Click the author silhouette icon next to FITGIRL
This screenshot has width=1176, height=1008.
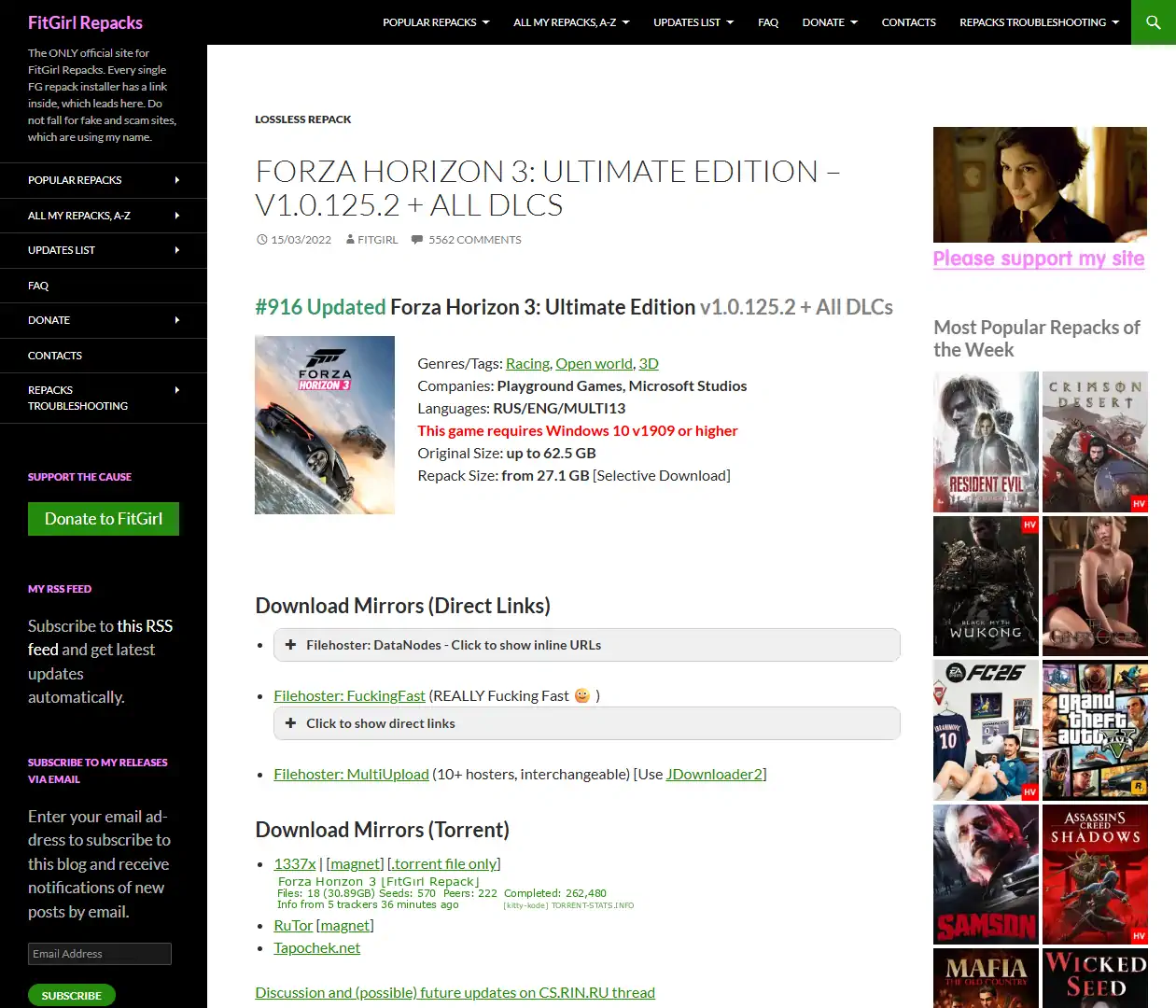coord(351,239)
